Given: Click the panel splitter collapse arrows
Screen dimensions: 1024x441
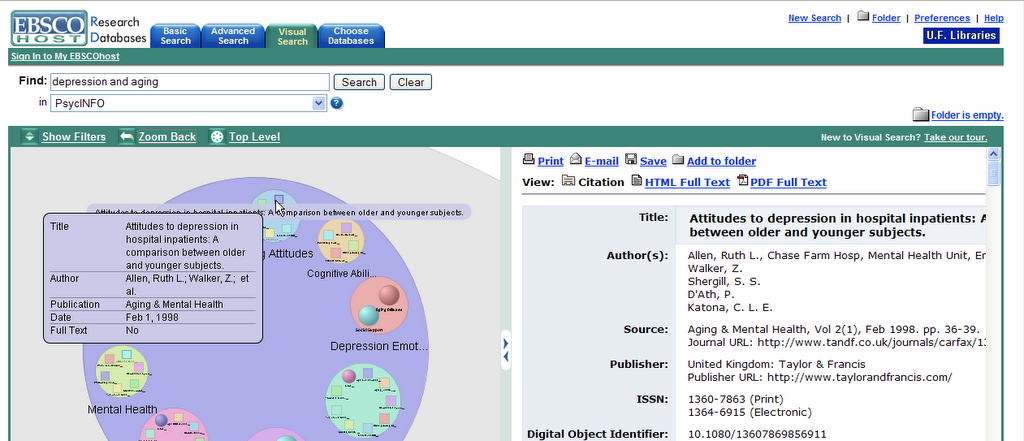Looking at the screenshot, I should click(505, 350).
